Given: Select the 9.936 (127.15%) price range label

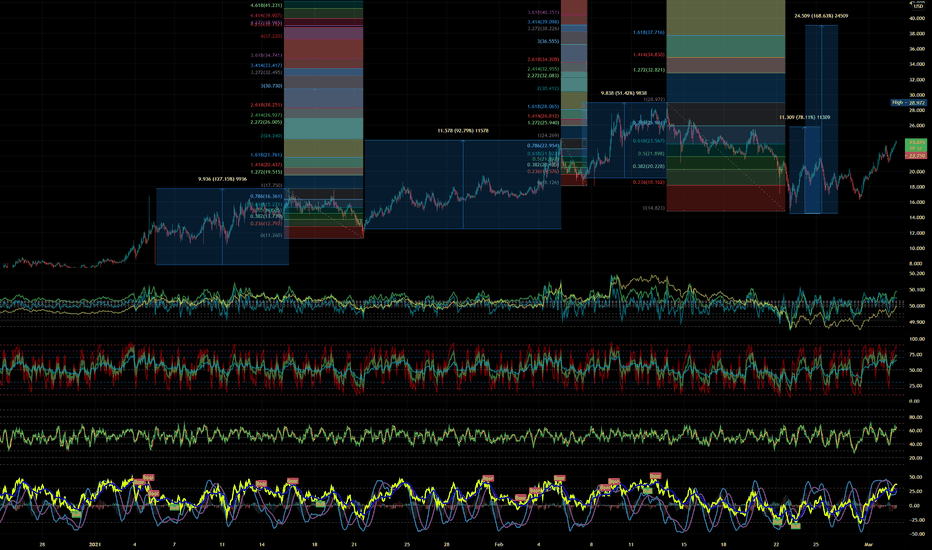Looking at the screenshot, I should (x=222, y=179).
